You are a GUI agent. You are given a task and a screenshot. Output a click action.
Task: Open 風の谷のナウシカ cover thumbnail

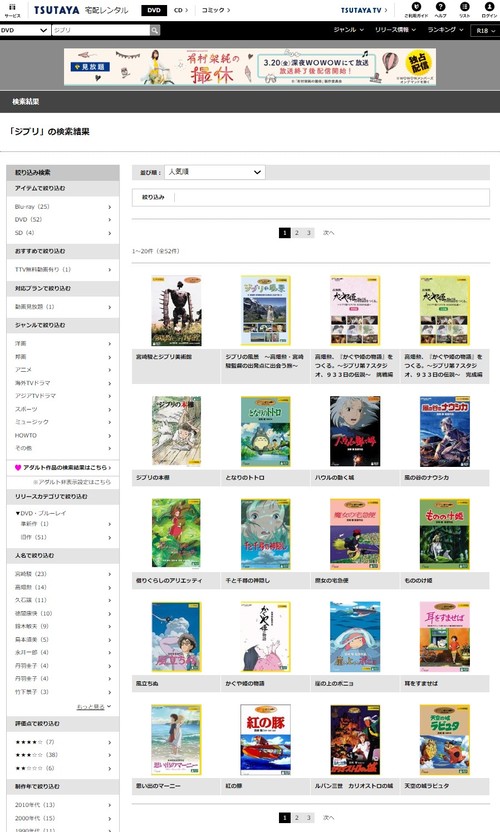[445, 431]
